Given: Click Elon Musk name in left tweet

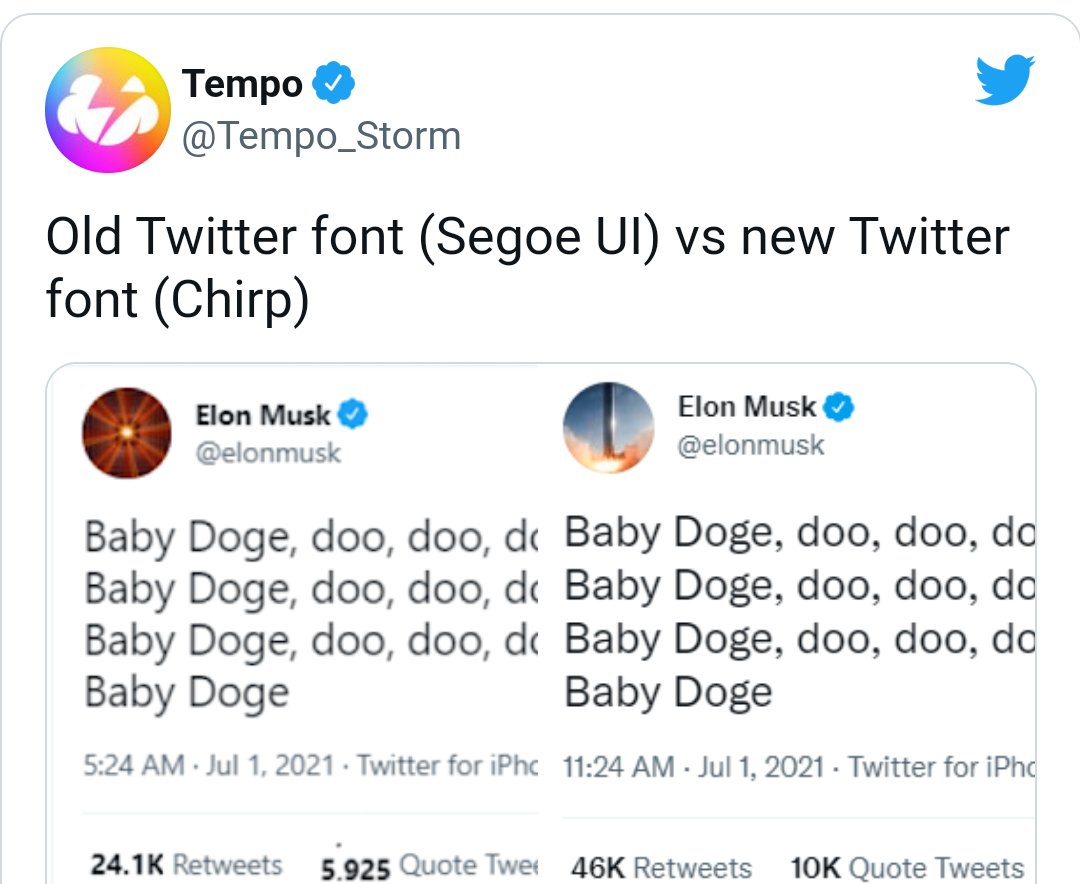Looking at the screenshot, I should tap(263, 415).
